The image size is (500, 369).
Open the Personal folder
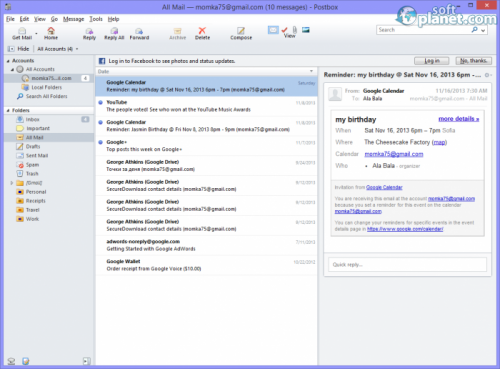pyautogui.click(x=36, y=192)
